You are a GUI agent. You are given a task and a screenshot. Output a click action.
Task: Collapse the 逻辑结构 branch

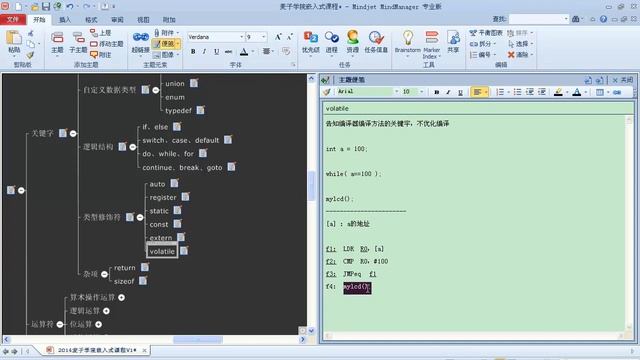click(133, 147)
